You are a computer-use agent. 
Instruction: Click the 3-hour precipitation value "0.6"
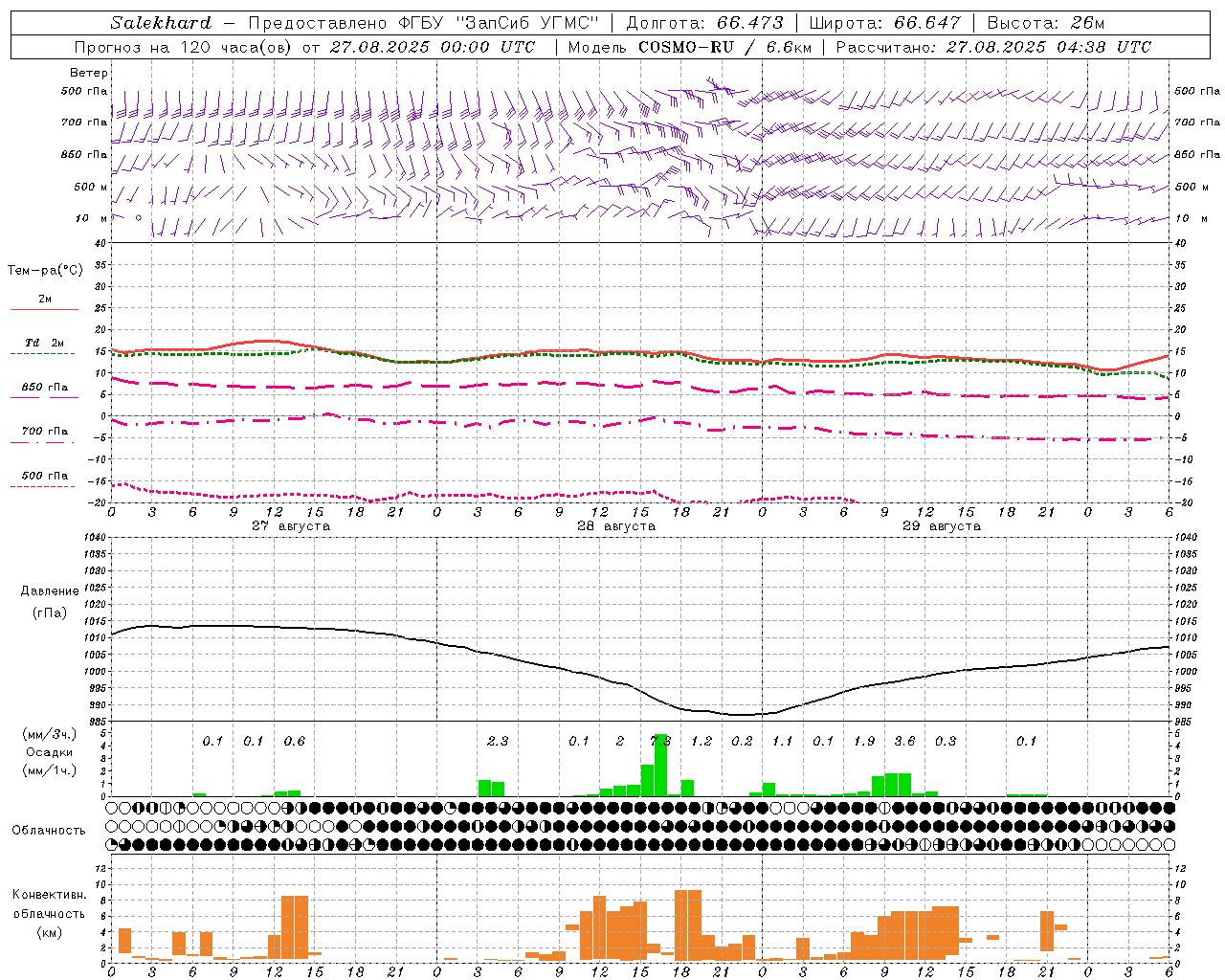(295, 742)
